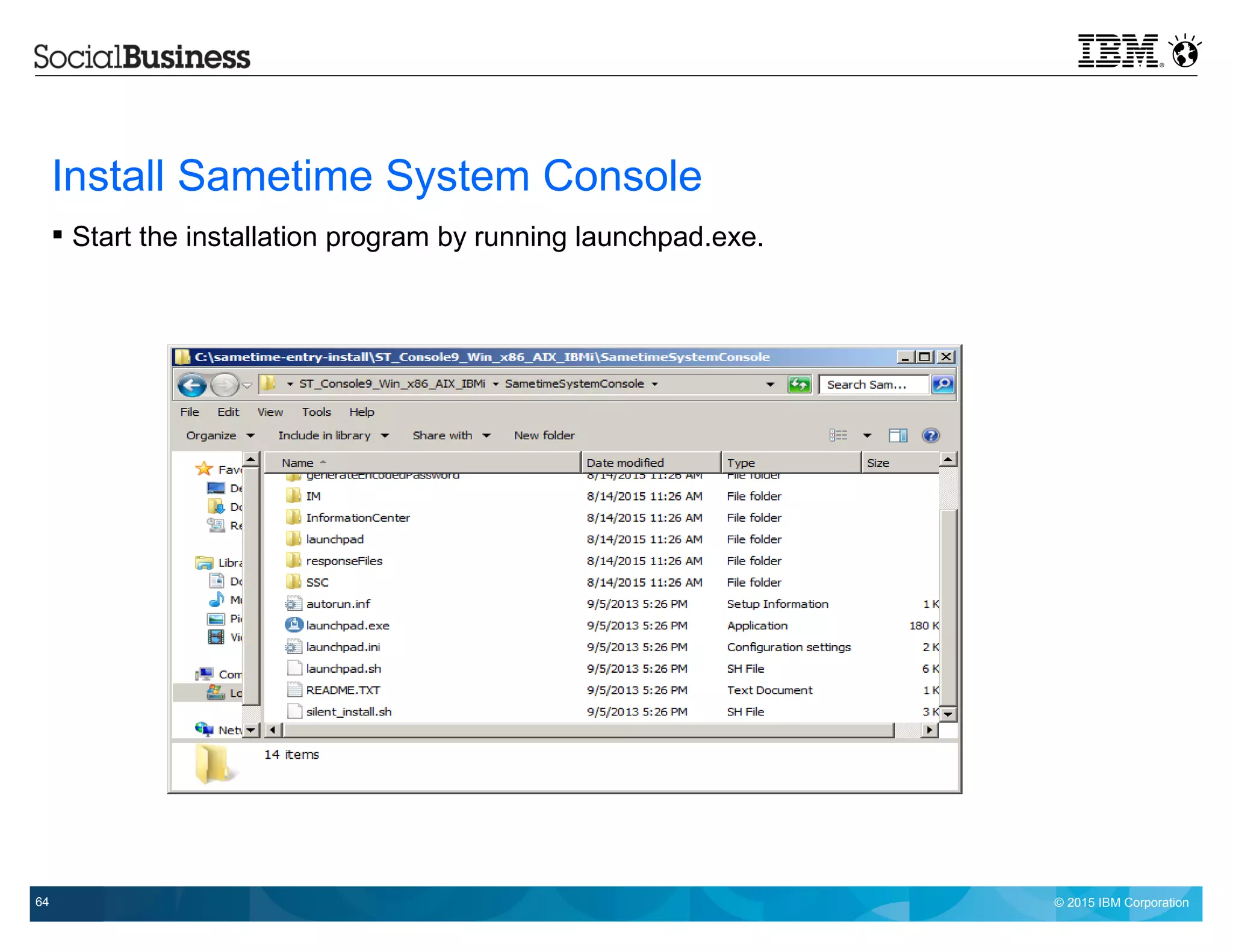Click file list vertical scrollbar down arrow

[x=948, y=714]
